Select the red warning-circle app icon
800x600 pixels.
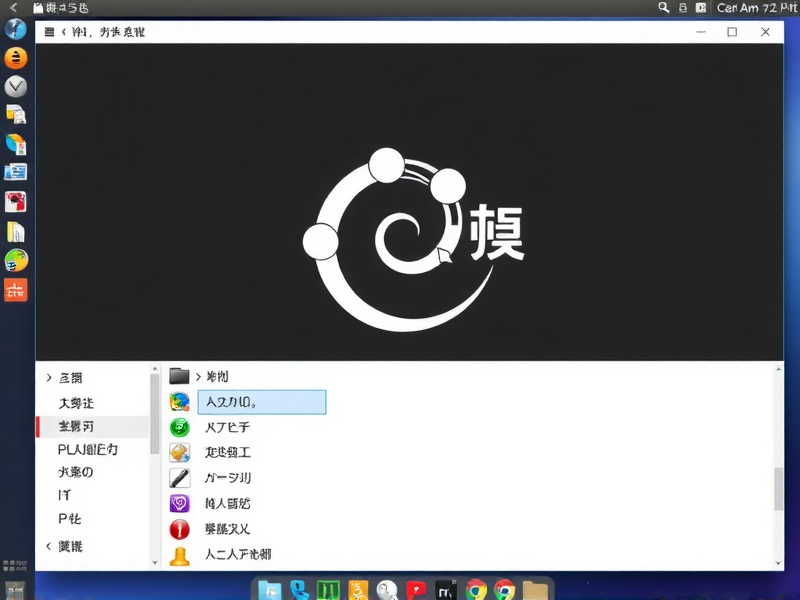click(x=180, y=528)
